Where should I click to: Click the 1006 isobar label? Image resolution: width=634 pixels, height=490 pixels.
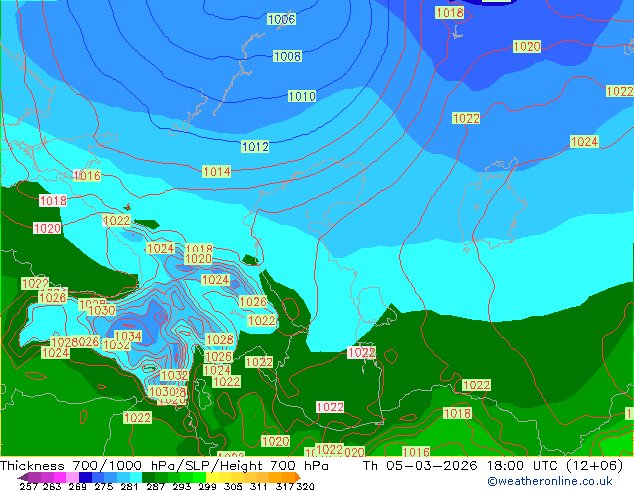point(281,19)
